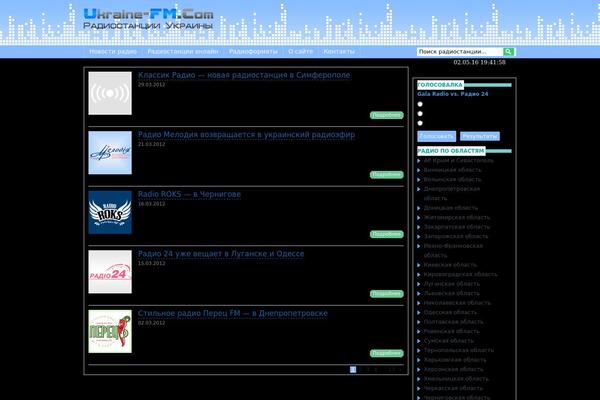Select the last poll radio option
The width and height of the screenshot is (600, 400).
(420, 123)
